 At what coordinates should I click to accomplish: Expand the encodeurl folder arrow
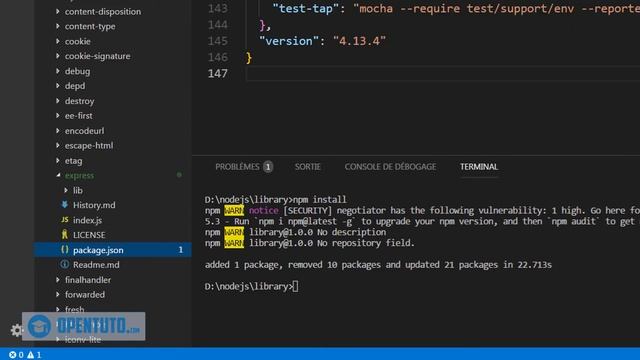point(58,131)
